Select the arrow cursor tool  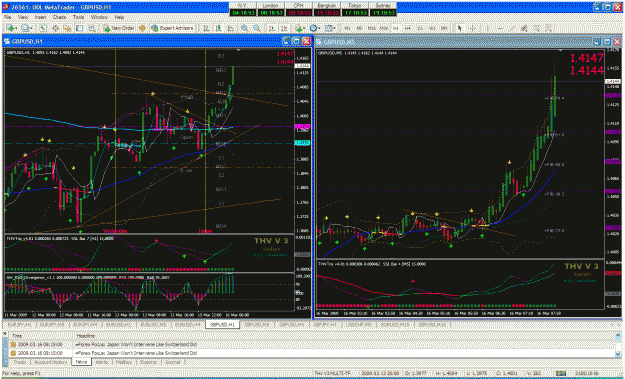(460, 28)
